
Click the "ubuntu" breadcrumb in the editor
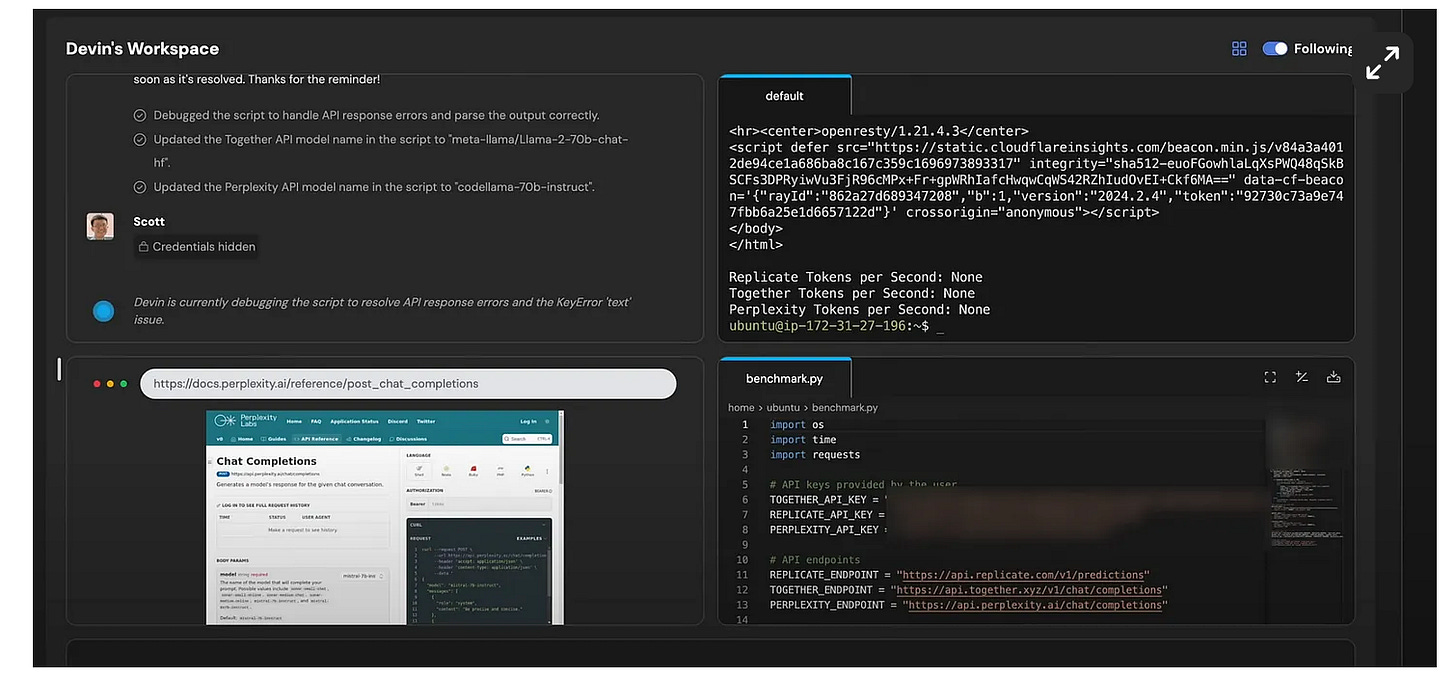[783, 408]
